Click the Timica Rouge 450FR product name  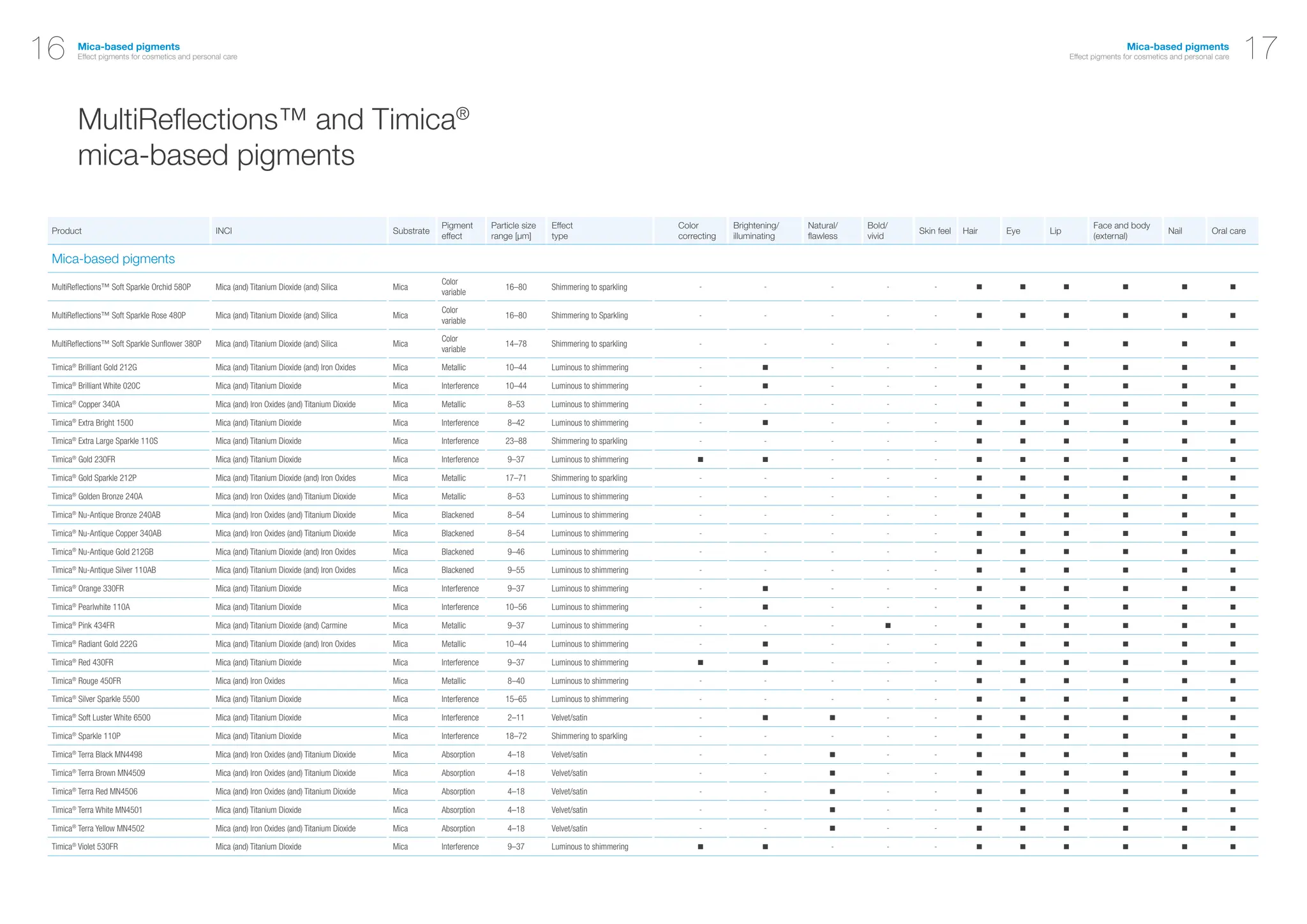[x=86, y=681]
